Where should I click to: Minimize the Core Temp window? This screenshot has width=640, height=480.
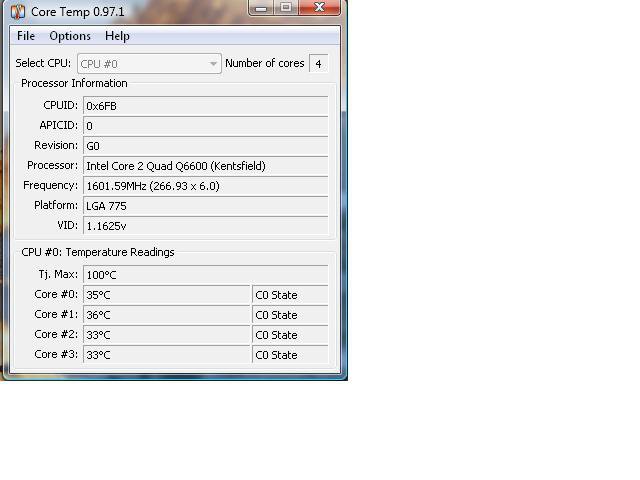tap(261, 7)
